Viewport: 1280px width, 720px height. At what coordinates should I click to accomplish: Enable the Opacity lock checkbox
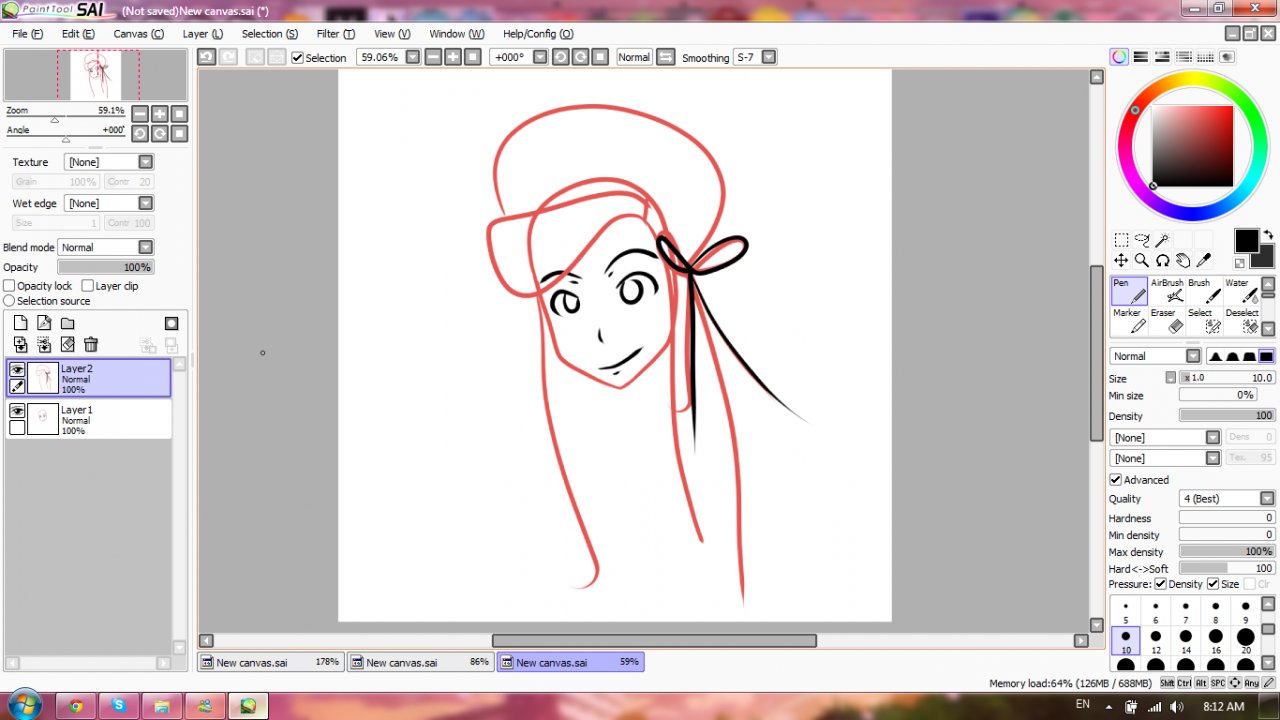coord(10,286)
